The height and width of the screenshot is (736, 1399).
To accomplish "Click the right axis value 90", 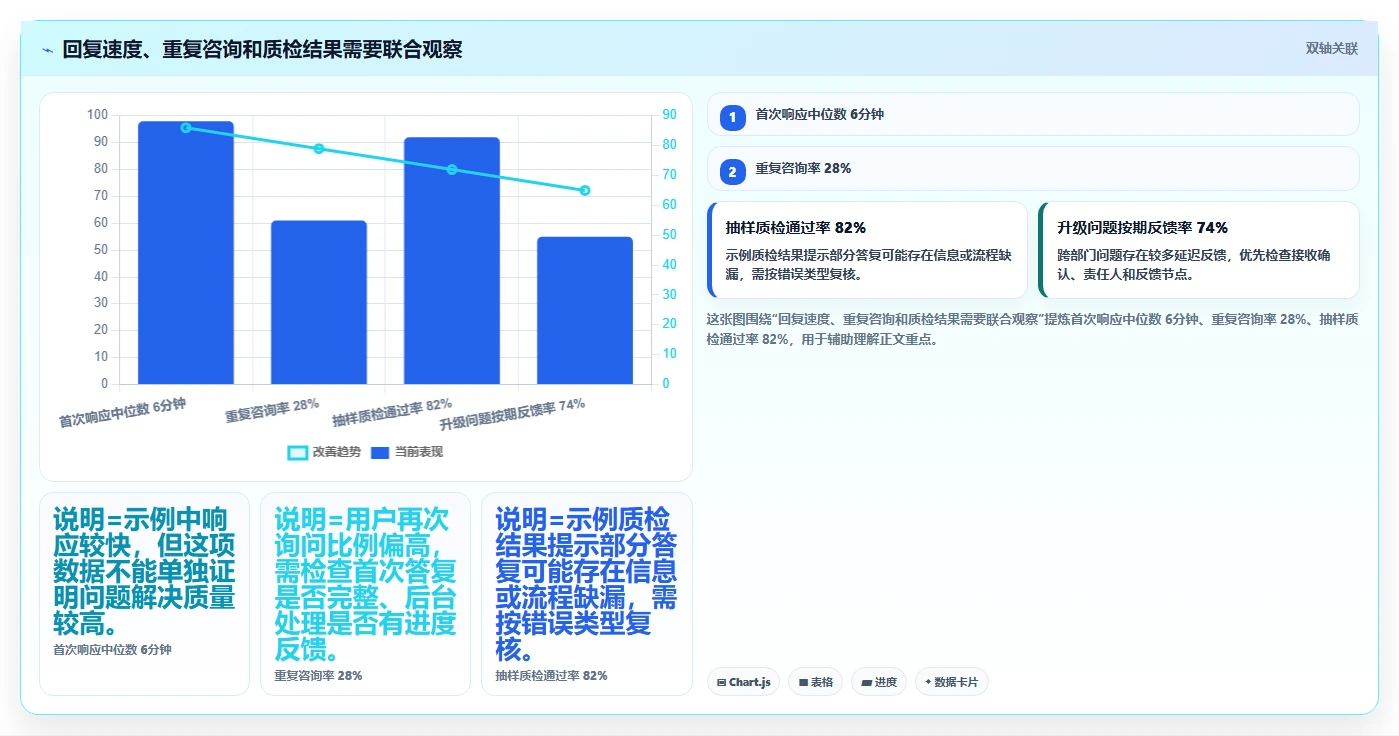I will pos(669,115).
